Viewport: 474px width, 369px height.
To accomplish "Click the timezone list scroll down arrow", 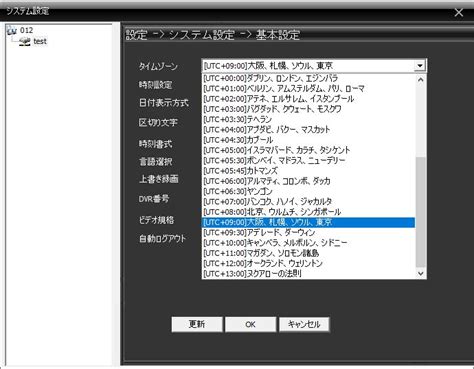I will pos(421,273).
